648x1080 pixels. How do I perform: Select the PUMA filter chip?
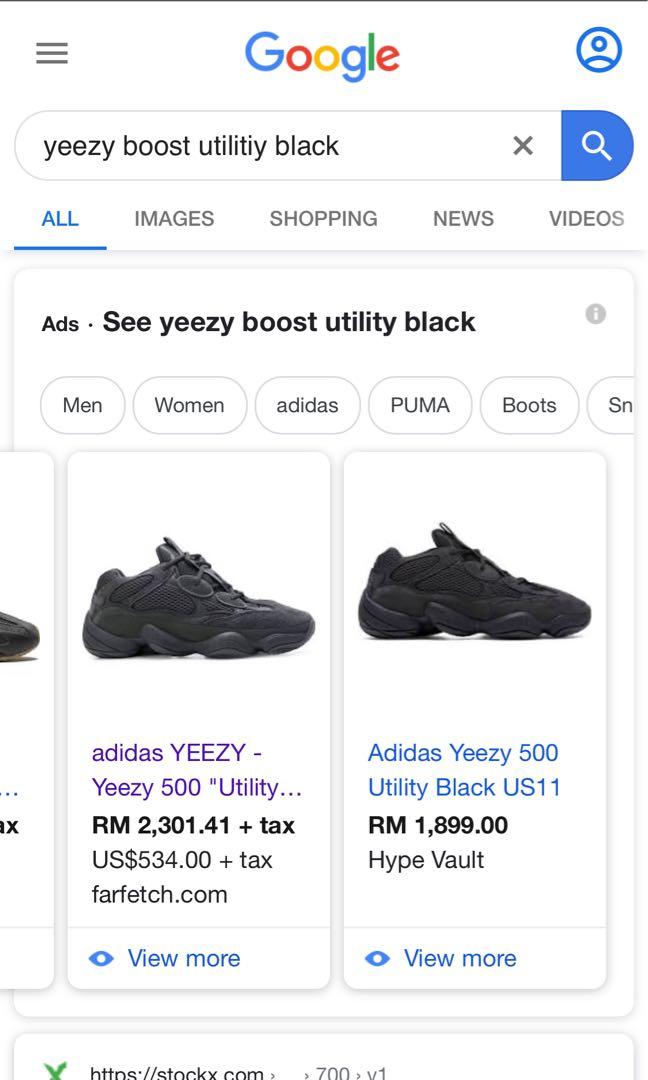pyautogui.click(x=420, y=405)
